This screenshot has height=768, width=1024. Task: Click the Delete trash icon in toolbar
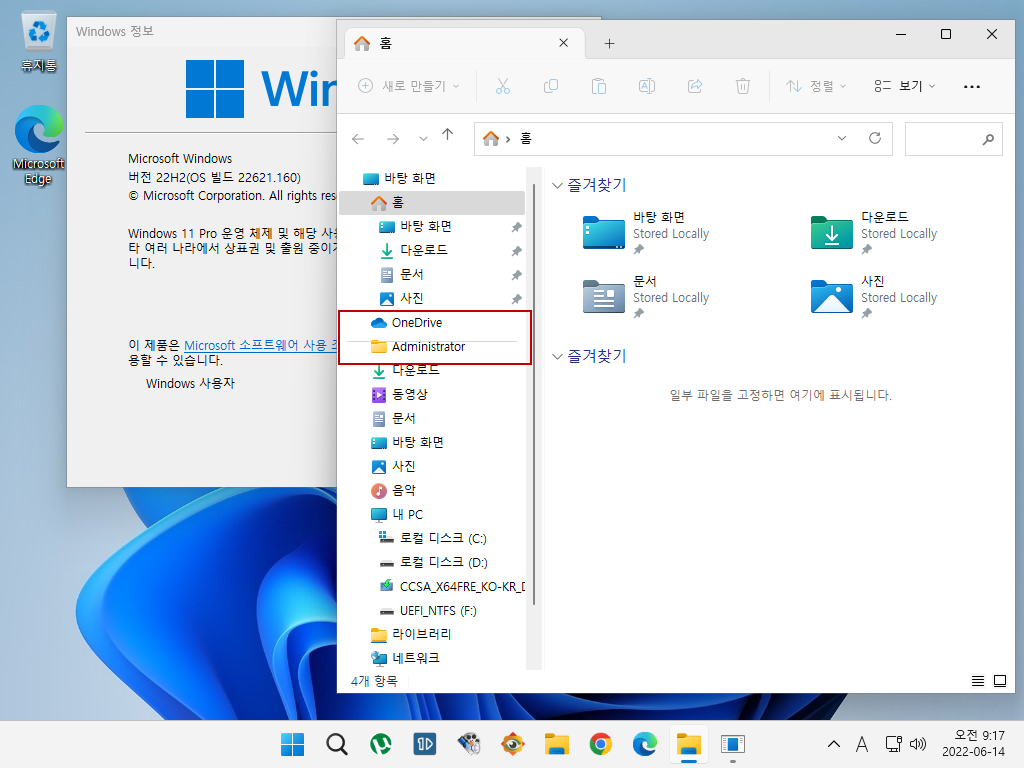(743, 86)
